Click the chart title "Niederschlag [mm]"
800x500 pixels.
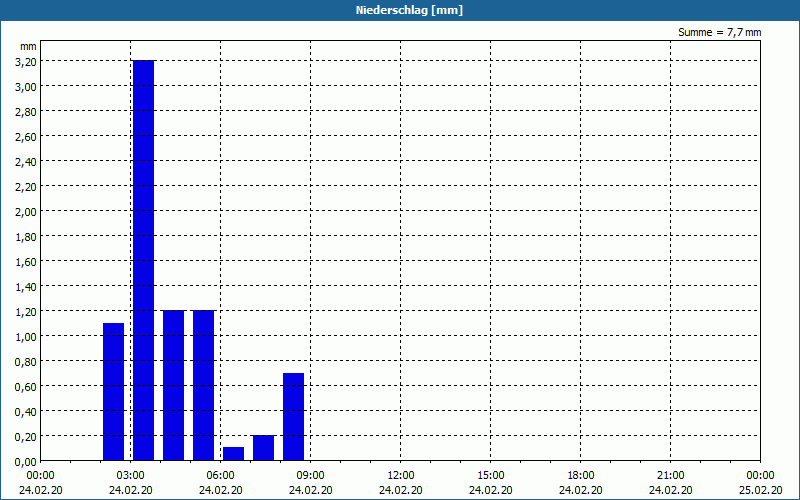pyautogui.click(x=409, y=10)
